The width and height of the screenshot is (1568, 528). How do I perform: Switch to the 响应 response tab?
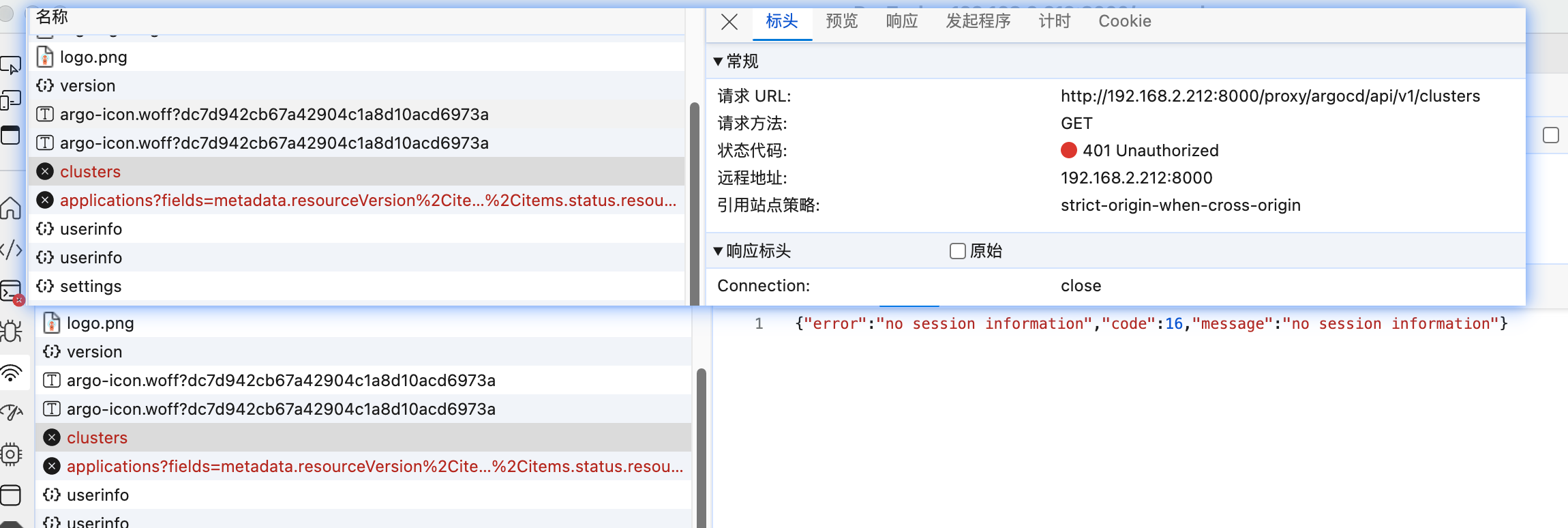tap(901, 21)
